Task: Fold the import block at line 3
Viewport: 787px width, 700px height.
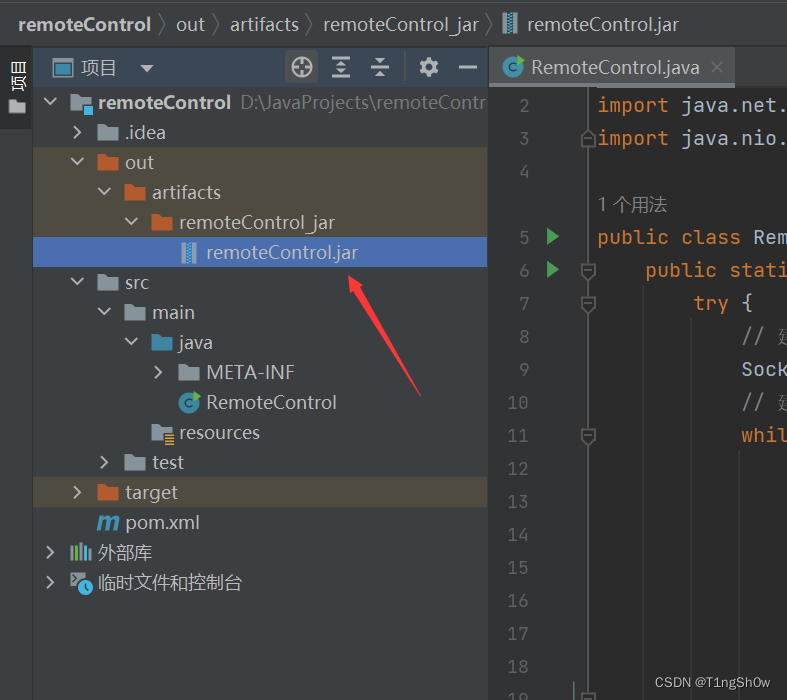Action: click(588, 138)
